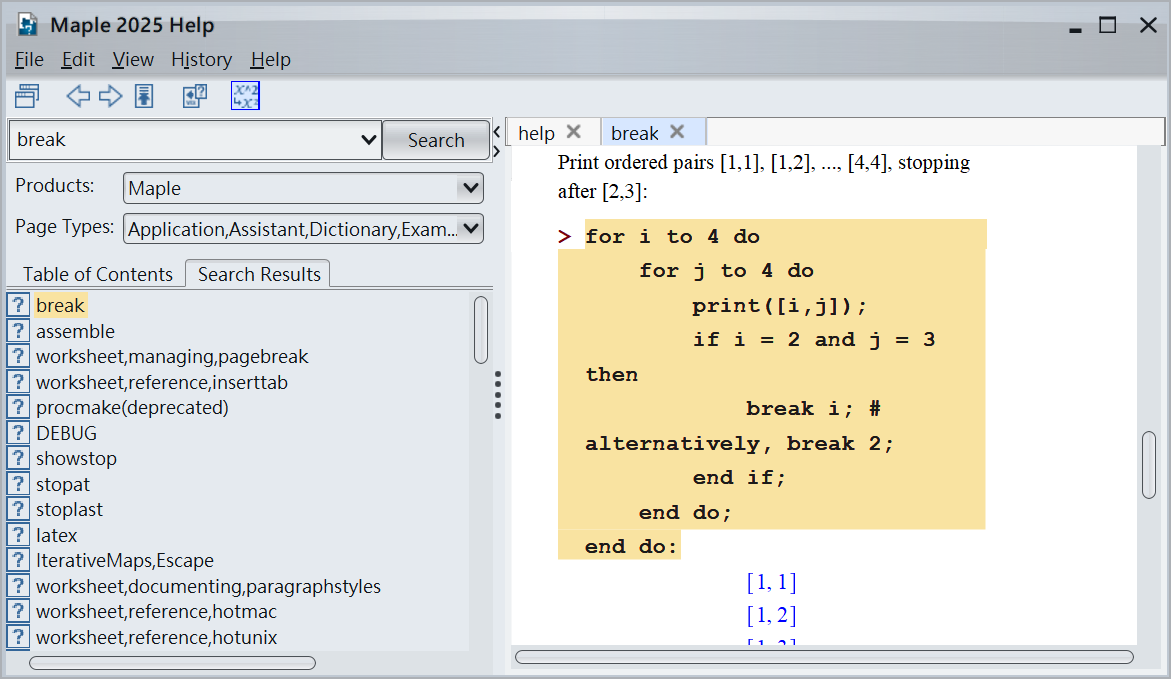Screen dimensions: 1171x679
Task: Open the View menu
Action: click(x=133, y=60)
